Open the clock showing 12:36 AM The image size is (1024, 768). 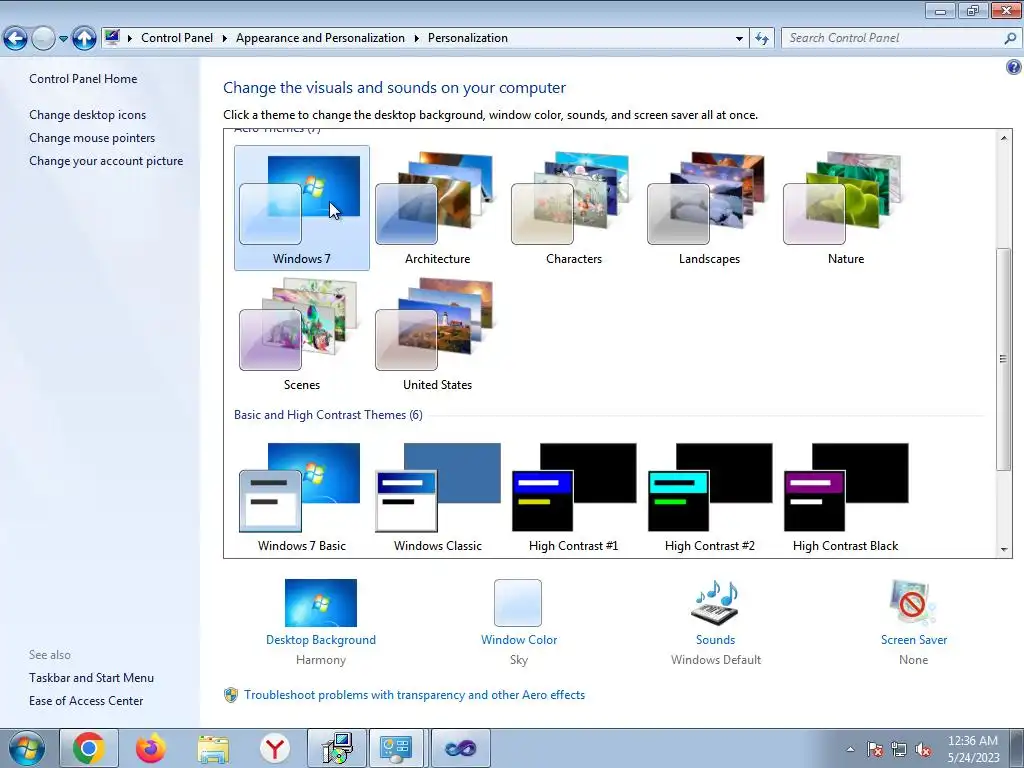pyautogui.click(x=973, y=748)
